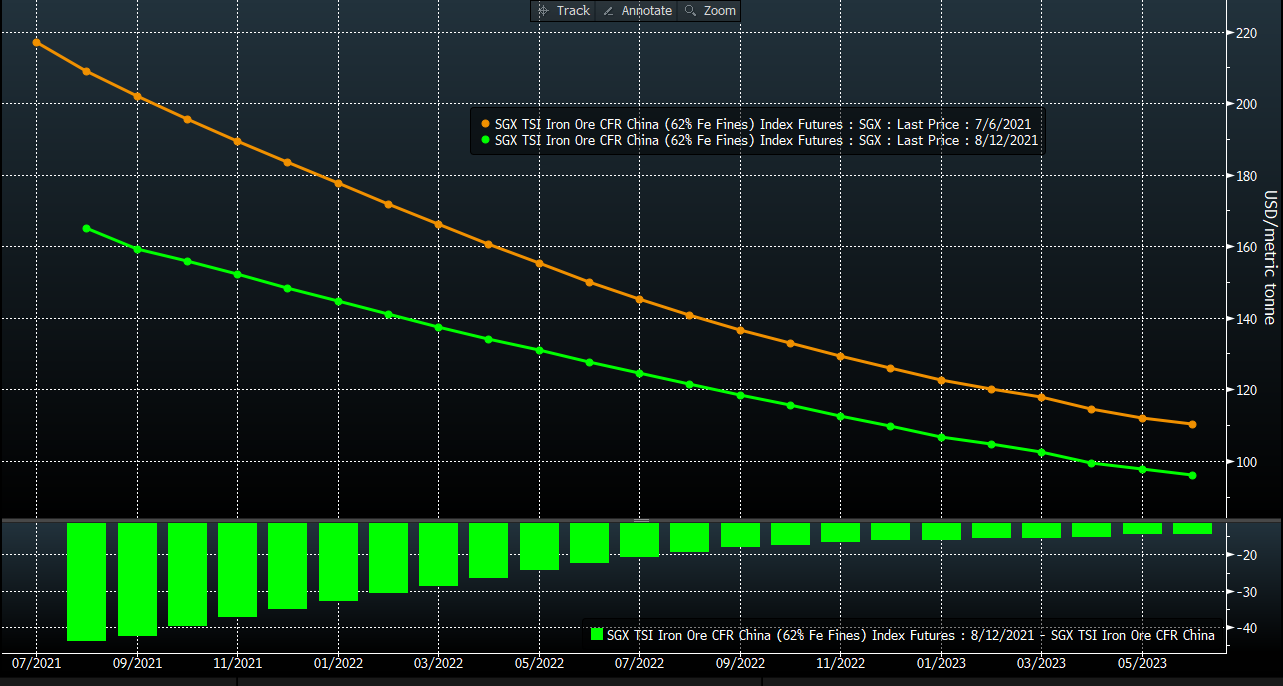
Task: Select the Annotate pencil tool
Action: (637, 11)
